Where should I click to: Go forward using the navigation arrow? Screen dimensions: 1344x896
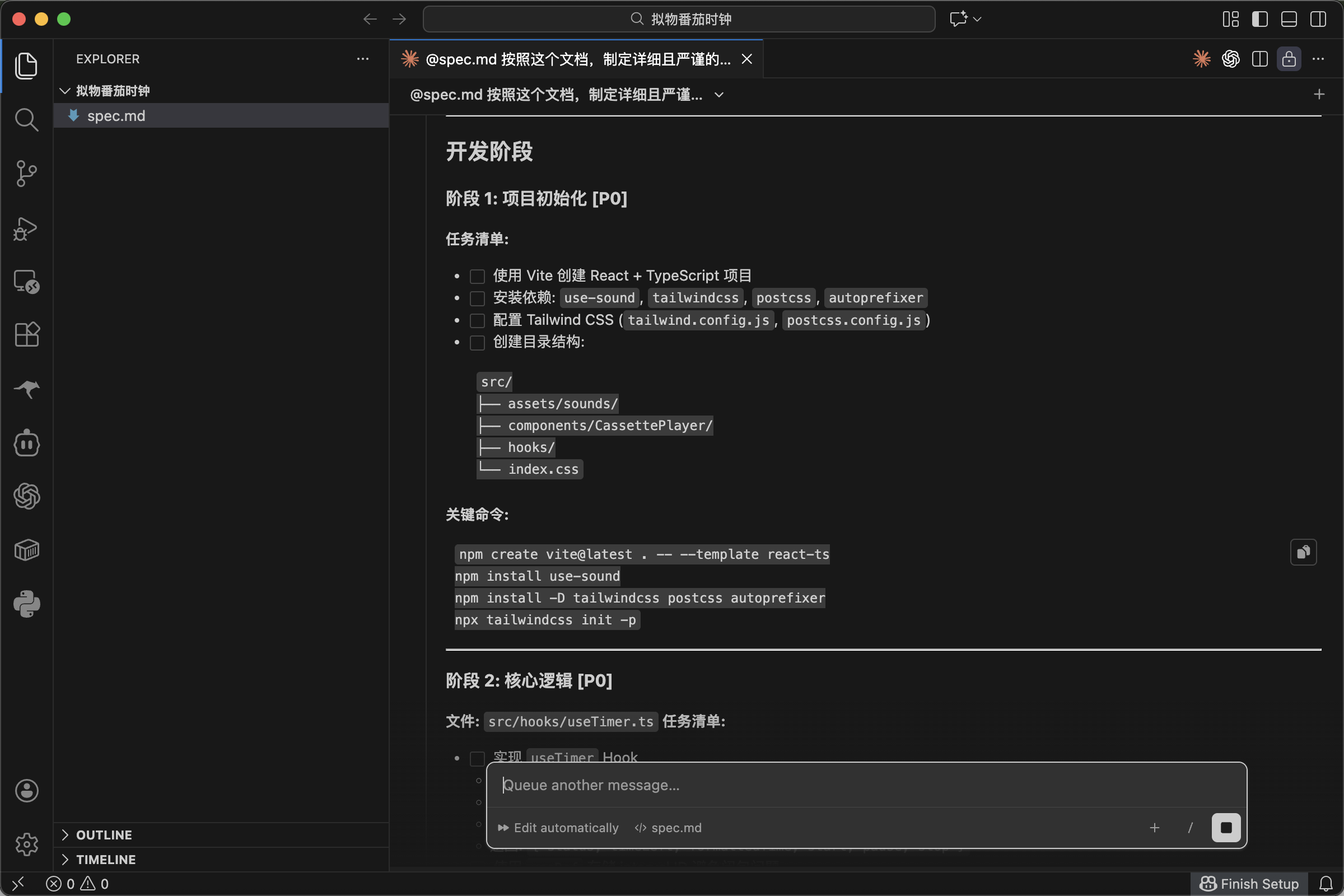point(399,20)
